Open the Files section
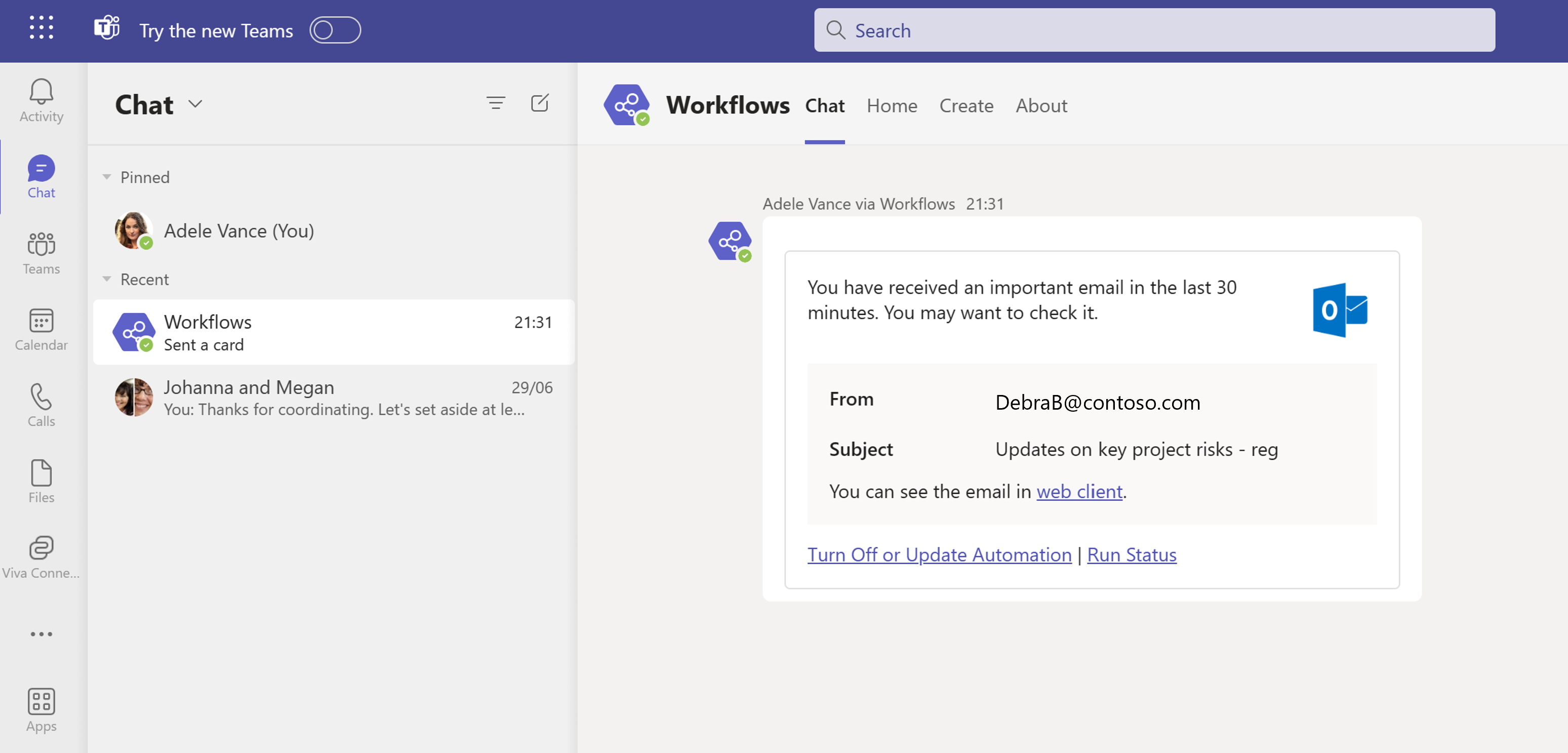The image size is (1568, 753). pos(40,481)
